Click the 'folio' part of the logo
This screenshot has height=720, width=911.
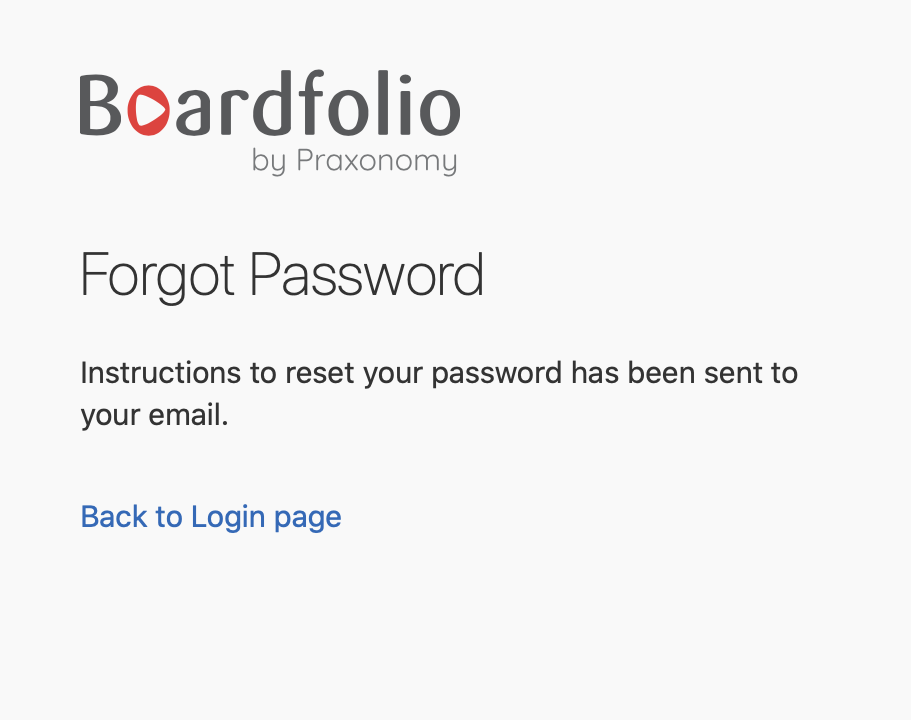[382, 103]
